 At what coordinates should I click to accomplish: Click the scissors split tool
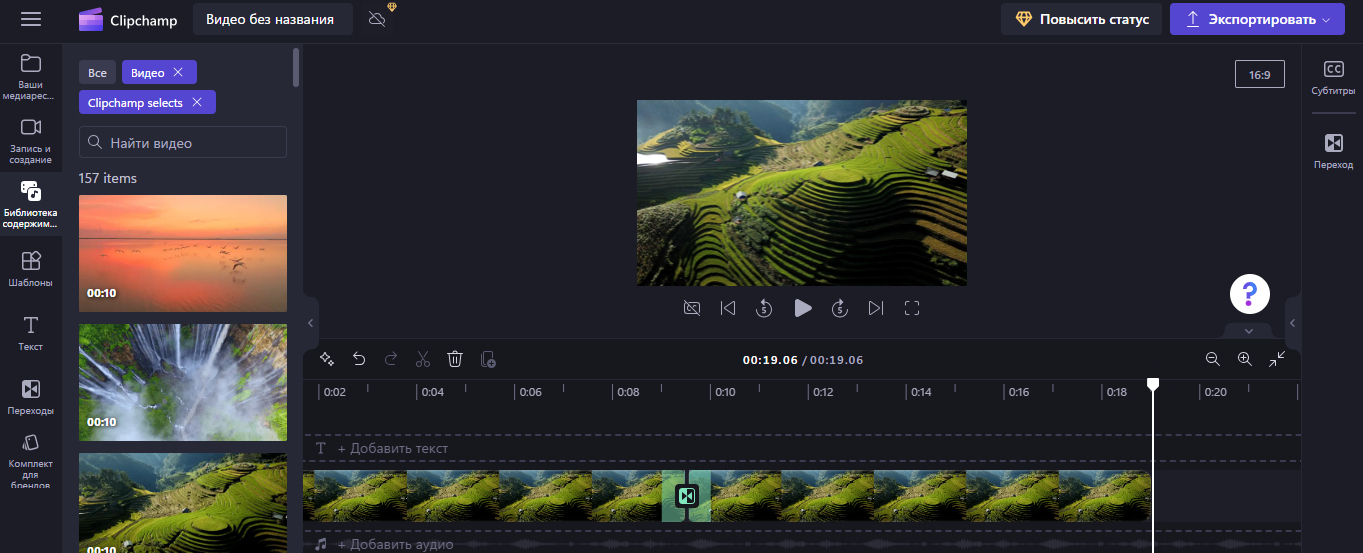423,359
